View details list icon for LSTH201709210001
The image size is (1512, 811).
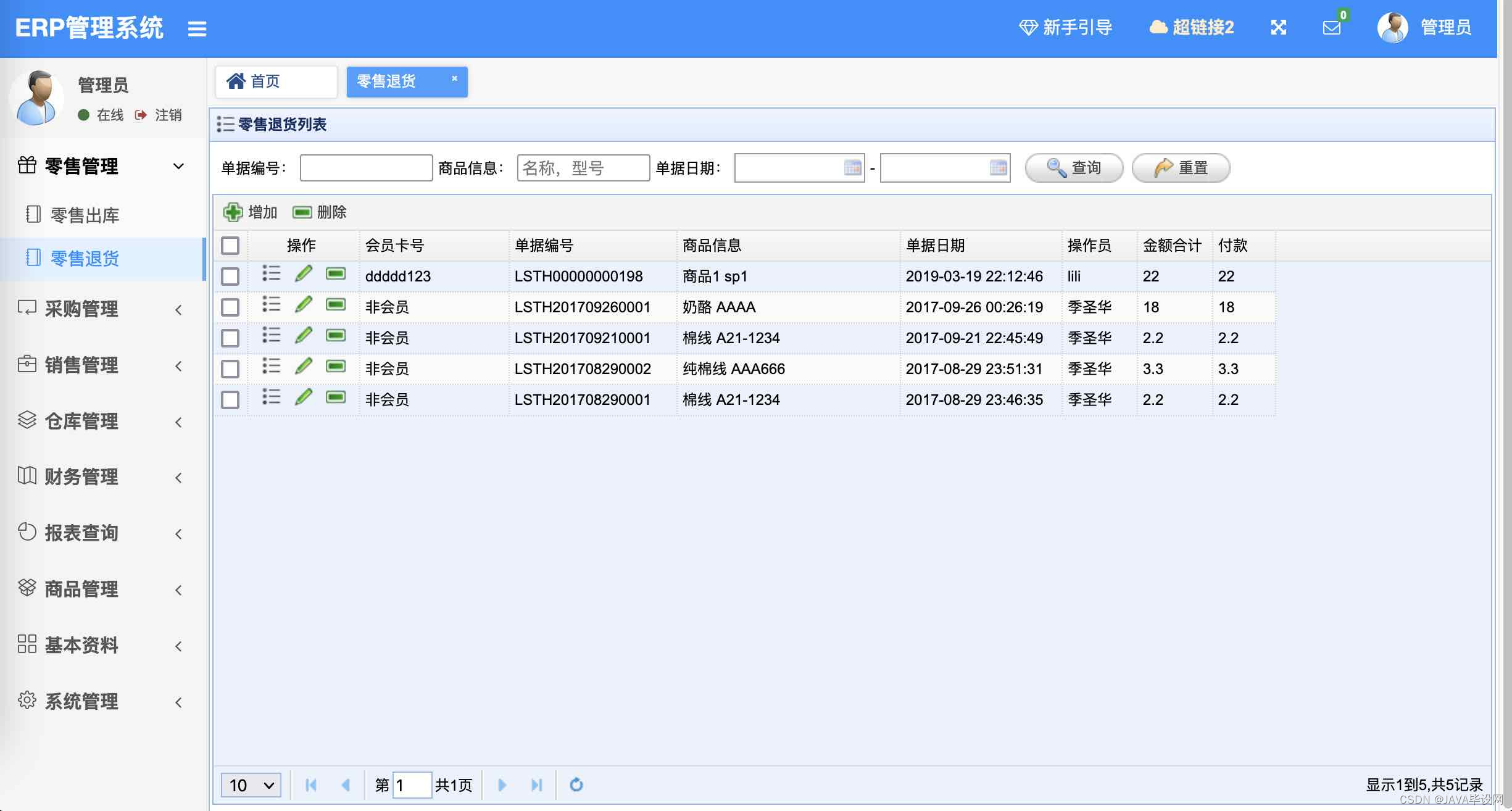(x=271, y=336)
